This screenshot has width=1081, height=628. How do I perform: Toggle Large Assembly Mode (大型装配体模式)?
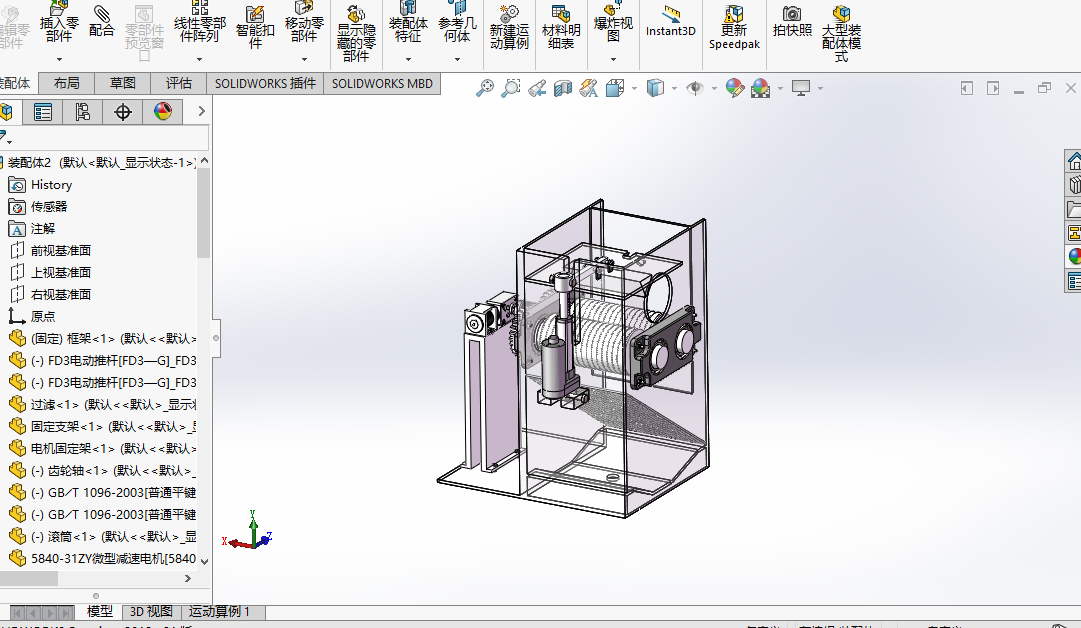(x=841, y=34)
